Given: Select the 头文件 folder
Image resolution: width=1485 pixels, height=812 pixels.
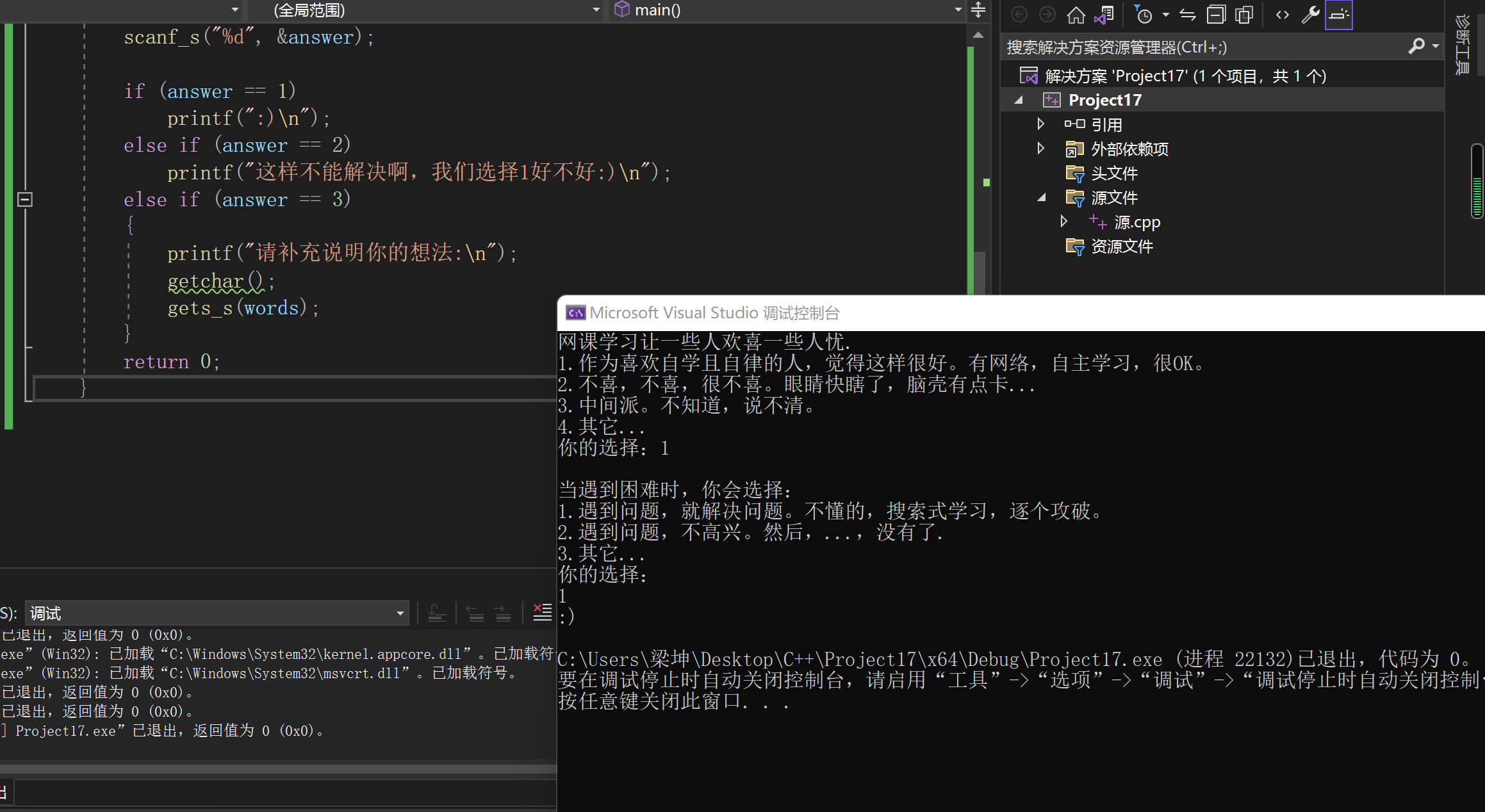Looking at the screenshot, I should (1114, 174).
